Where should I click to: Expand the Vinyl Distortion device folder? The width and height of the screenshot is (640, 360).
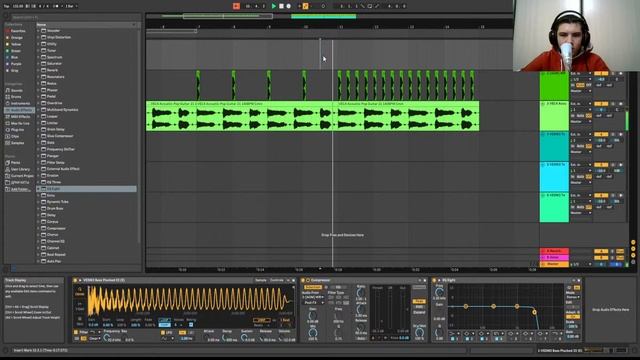[x=38, y=37]
